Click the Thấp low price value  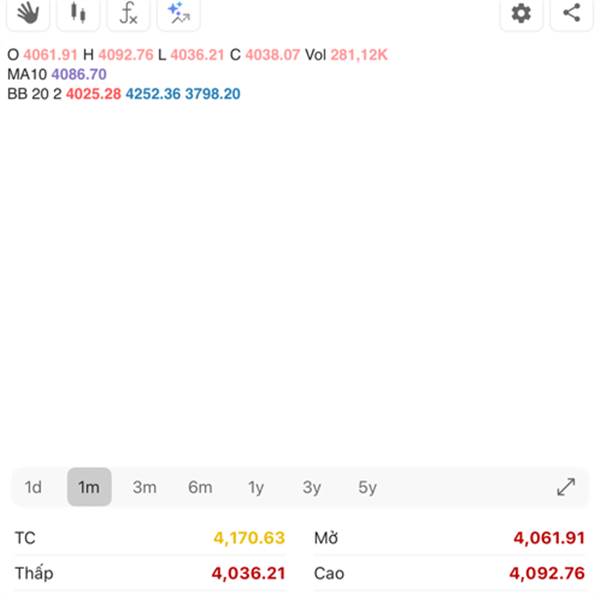coord(248,573)
